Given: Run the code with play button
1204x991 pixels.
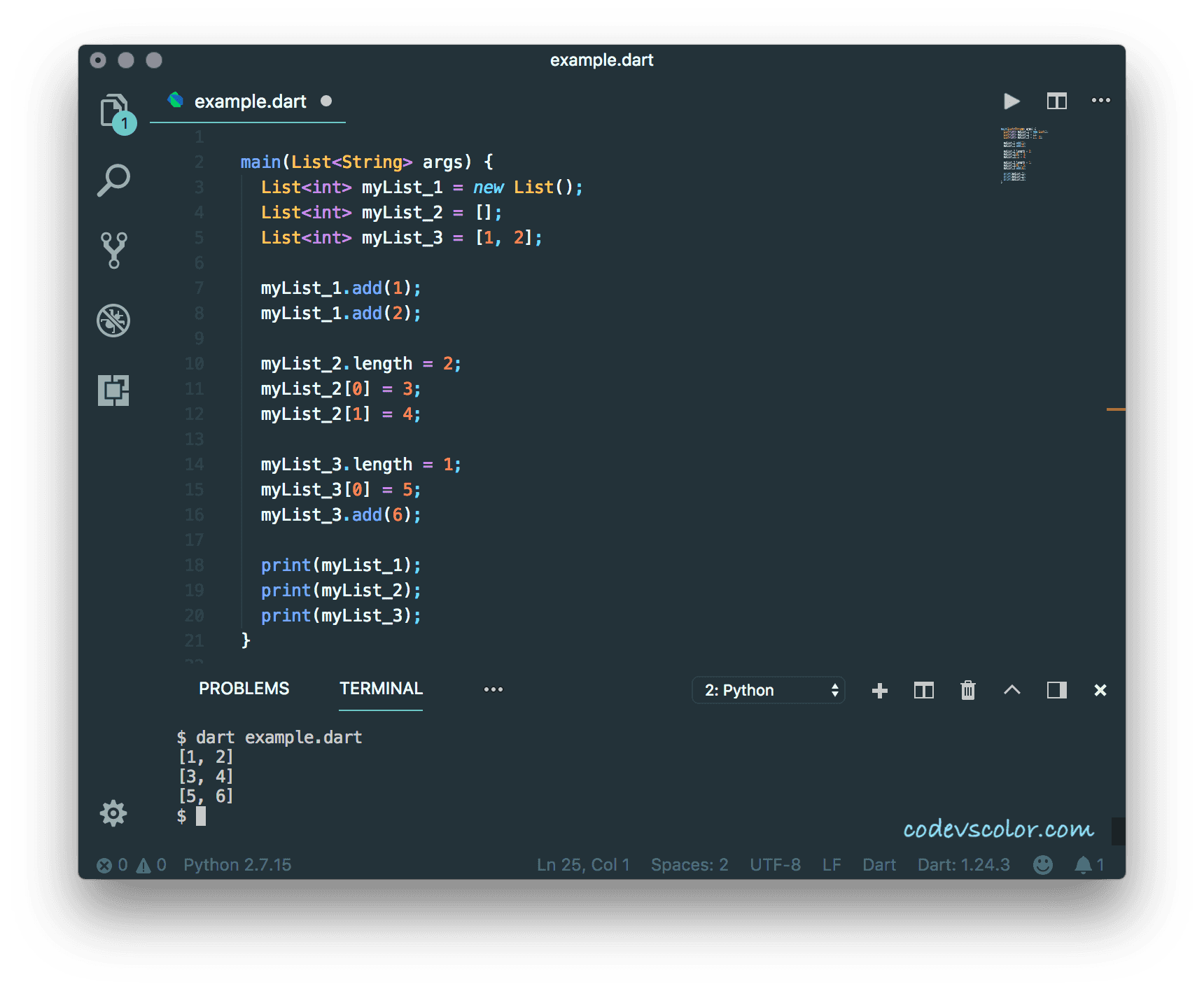Looking at the screenshot, I should 1011,101.
